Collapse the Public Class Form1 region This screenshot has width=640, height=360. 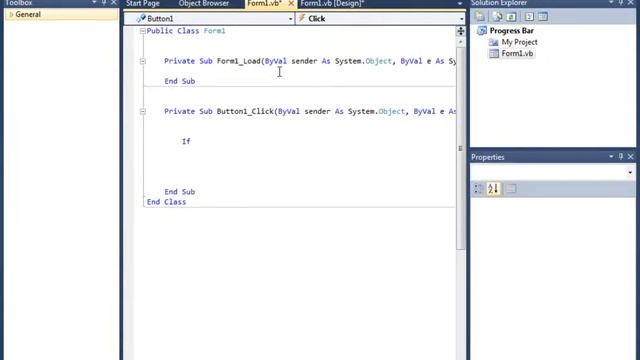pos(142,31)
